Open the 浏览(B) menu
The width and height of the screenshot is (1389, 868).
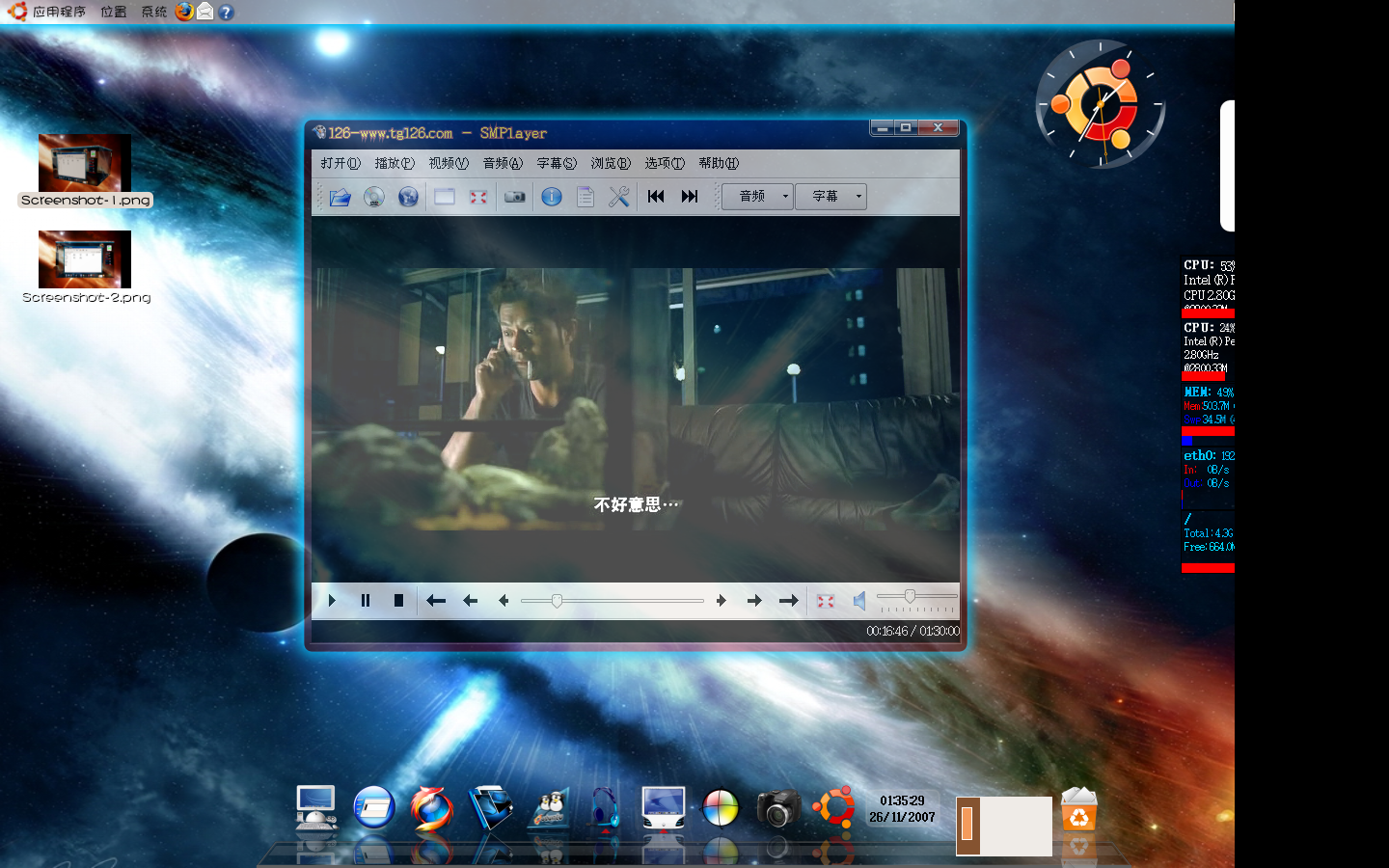611,163
